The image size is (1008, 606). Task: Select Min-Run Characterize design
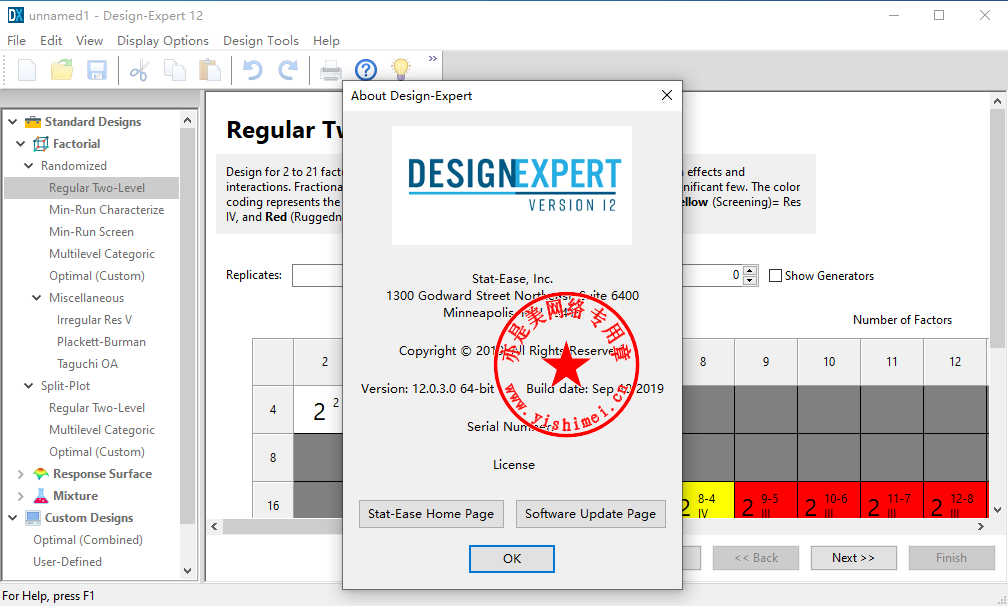107,210
